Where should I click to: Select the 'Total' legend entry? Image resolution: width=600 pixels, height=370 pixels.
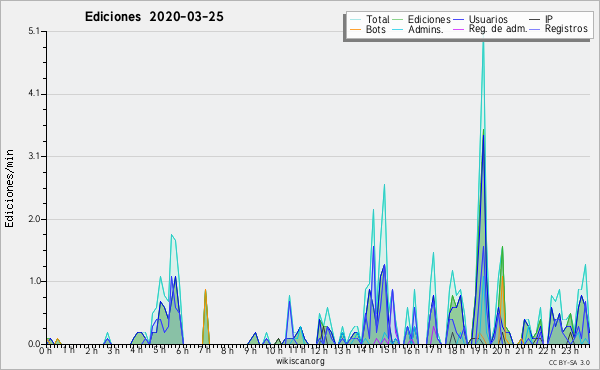[377, 19]
